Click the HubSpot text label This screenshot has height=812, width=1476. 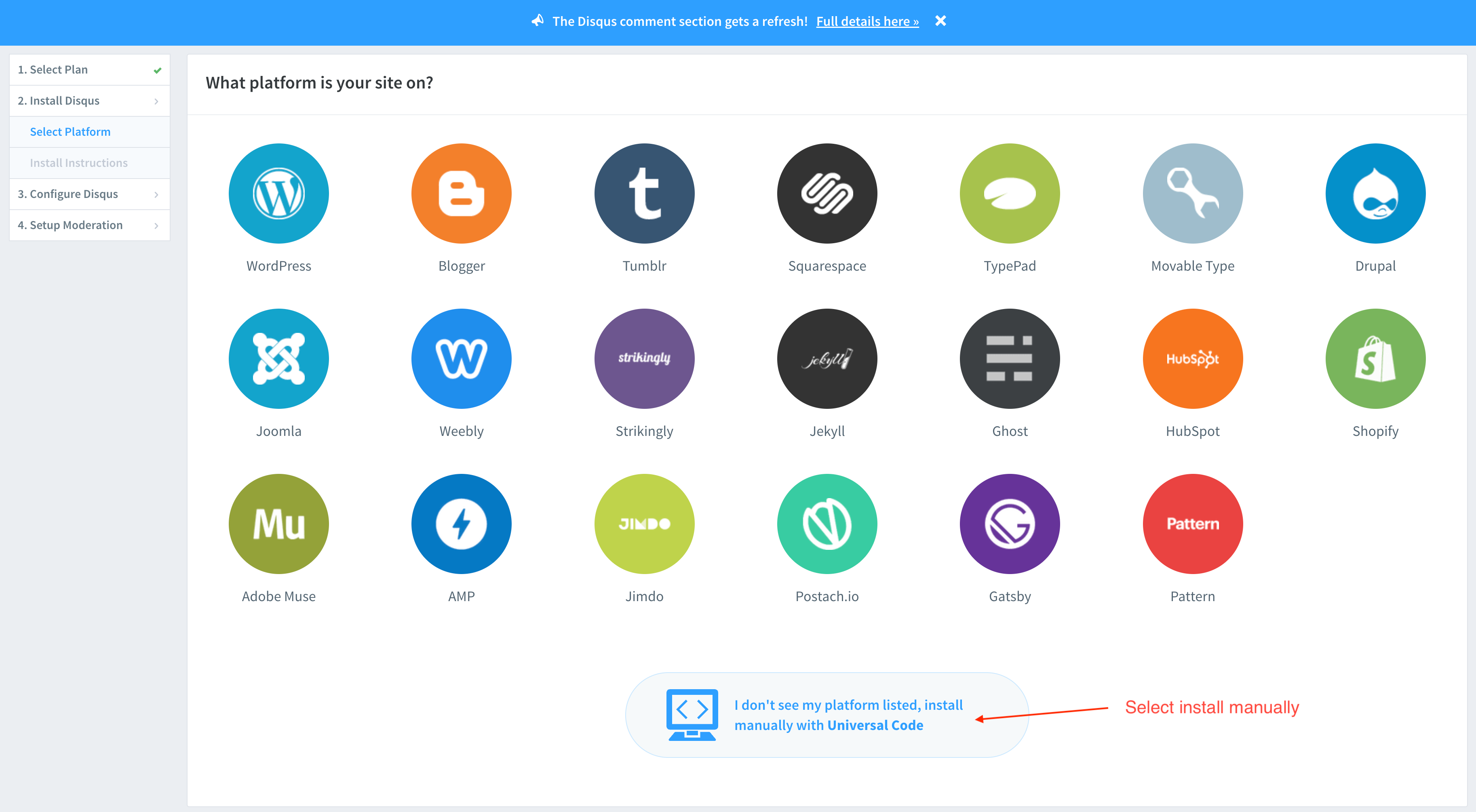(1192, 431)
